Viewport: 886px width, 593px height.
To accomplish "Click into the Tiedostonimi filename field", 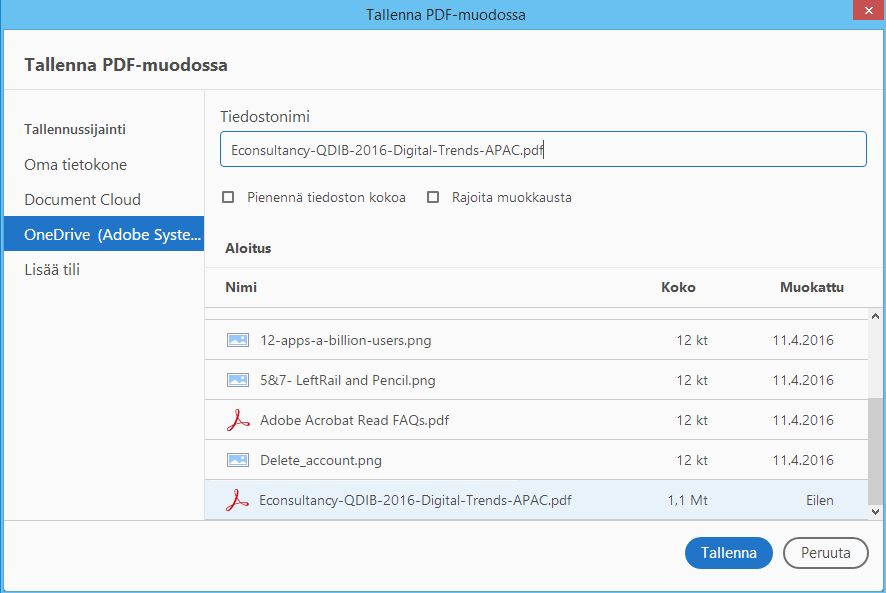I will pos(543,150).
